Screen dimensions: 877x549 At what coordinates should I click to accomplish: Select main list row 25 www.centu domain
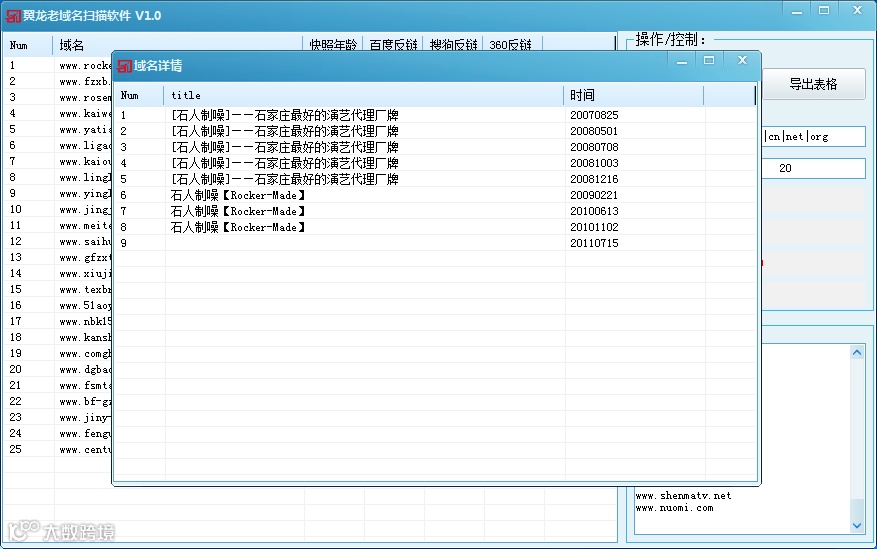point(85,450)
